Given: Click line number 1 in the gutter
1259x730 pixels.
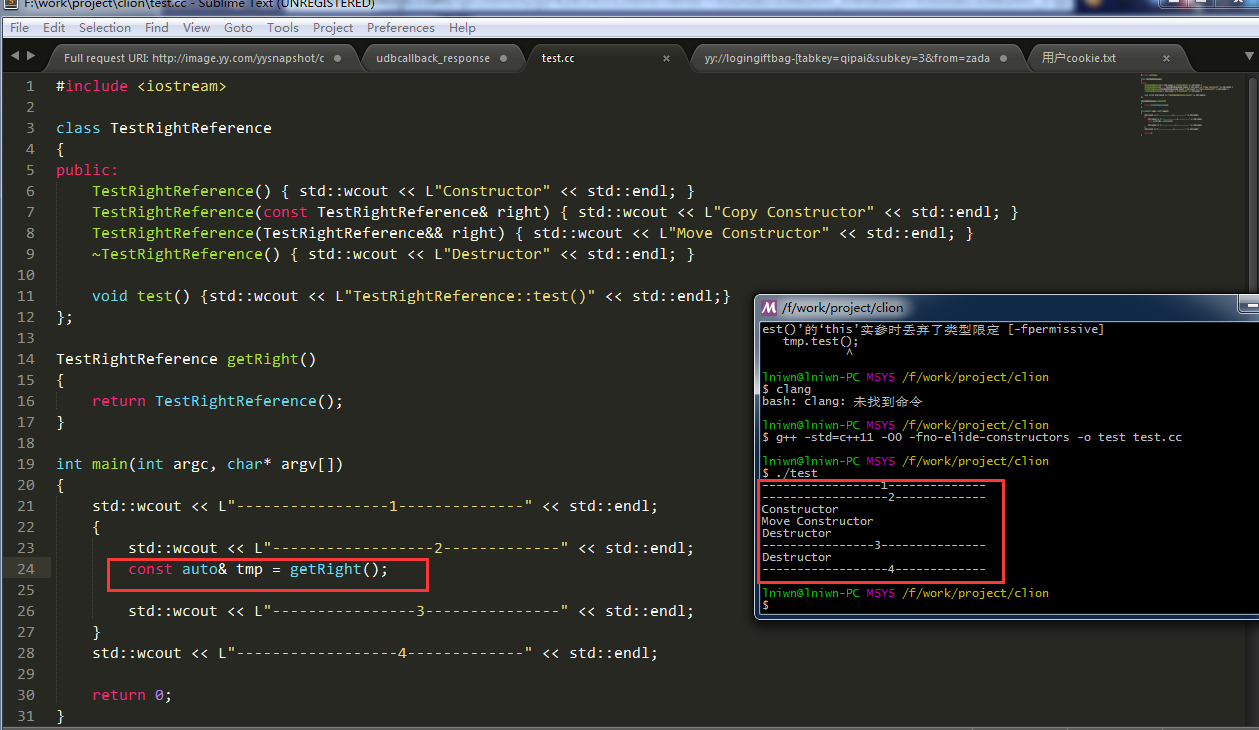Looking at the screenshot, I should [30, 86].
